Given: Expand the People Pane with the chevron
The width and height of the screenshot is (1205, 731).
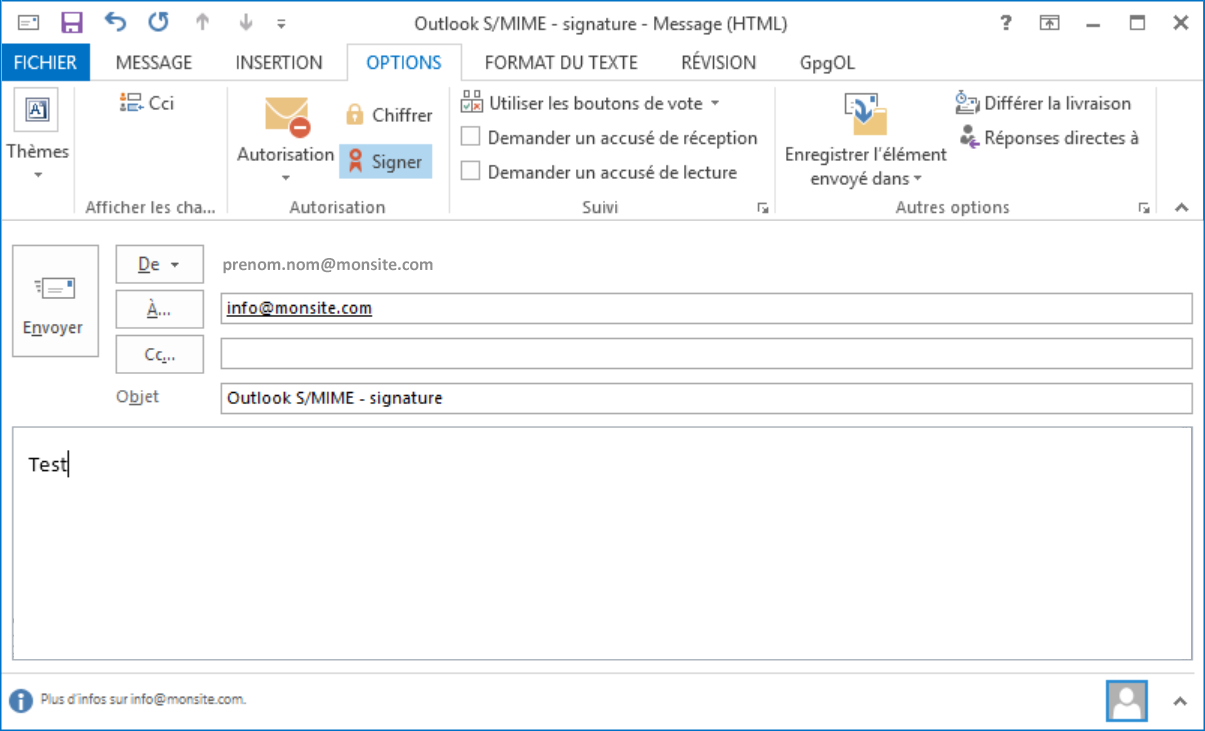Looking at the screenshot, I should point(1180,700).
